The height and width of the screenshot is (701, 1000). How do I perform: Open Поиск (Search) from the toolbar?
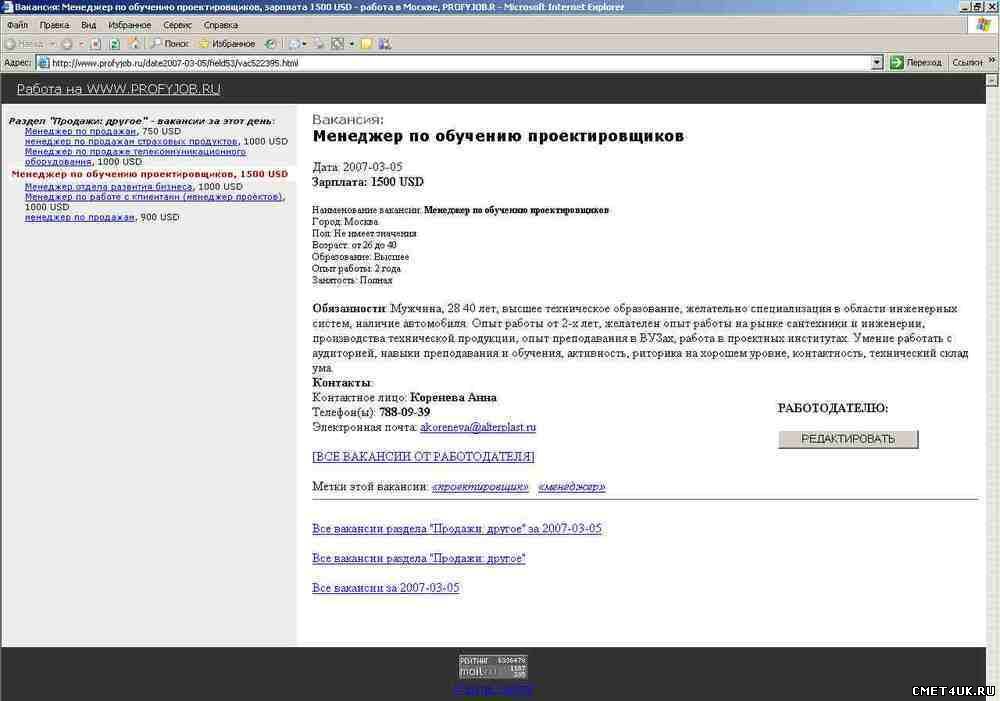(170, 44)
